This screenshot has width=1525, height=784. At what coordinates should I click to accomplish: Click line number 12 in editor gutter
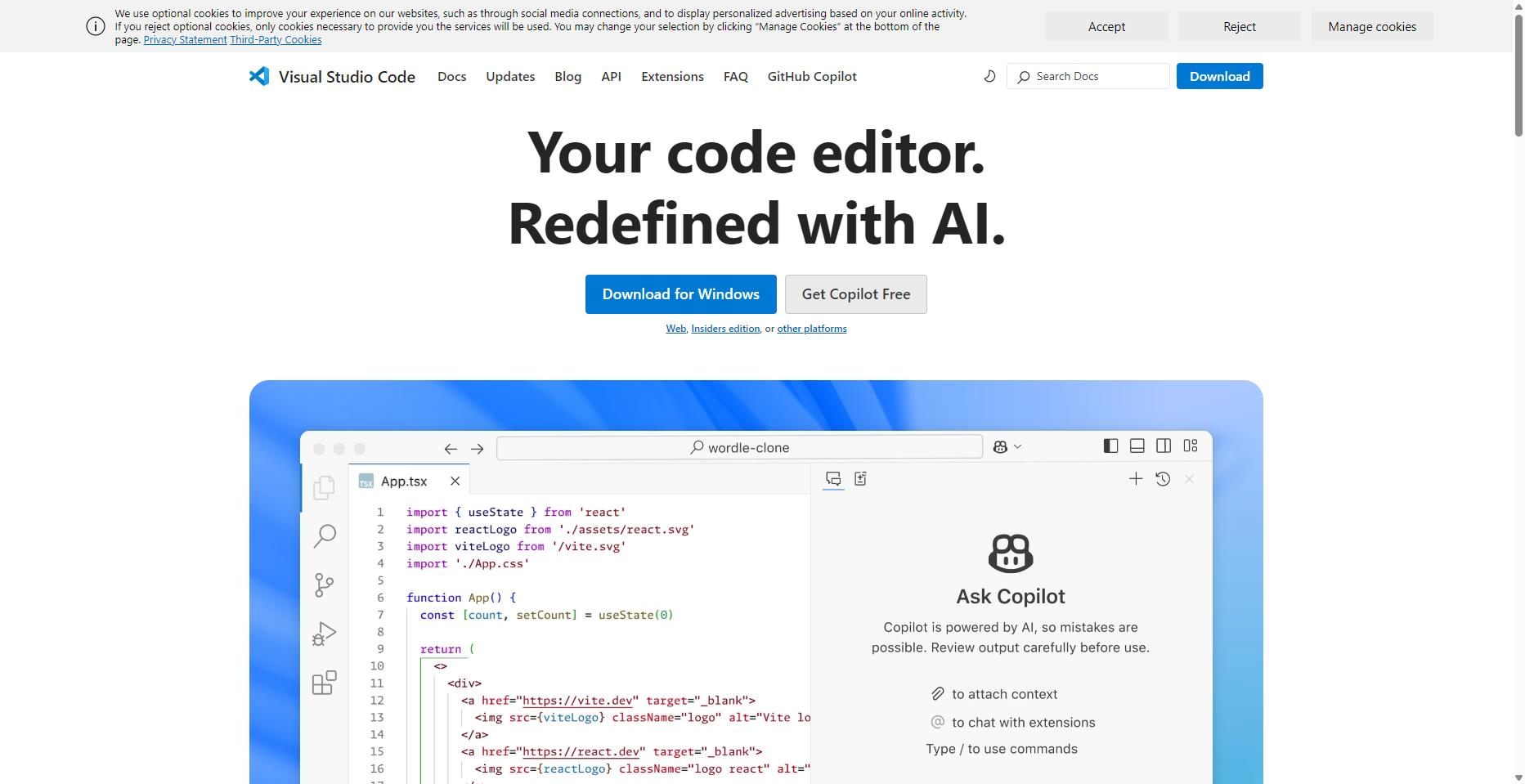click(x=377, y=701)
